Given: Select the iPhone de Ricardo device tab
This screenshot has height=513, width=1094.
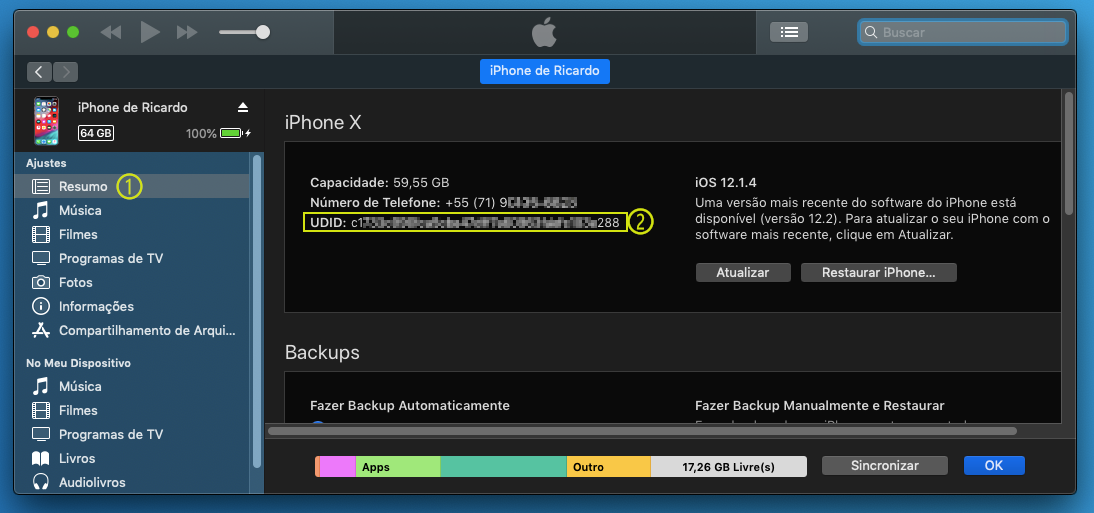Looking at the screenshot, I should coord(545,71).
